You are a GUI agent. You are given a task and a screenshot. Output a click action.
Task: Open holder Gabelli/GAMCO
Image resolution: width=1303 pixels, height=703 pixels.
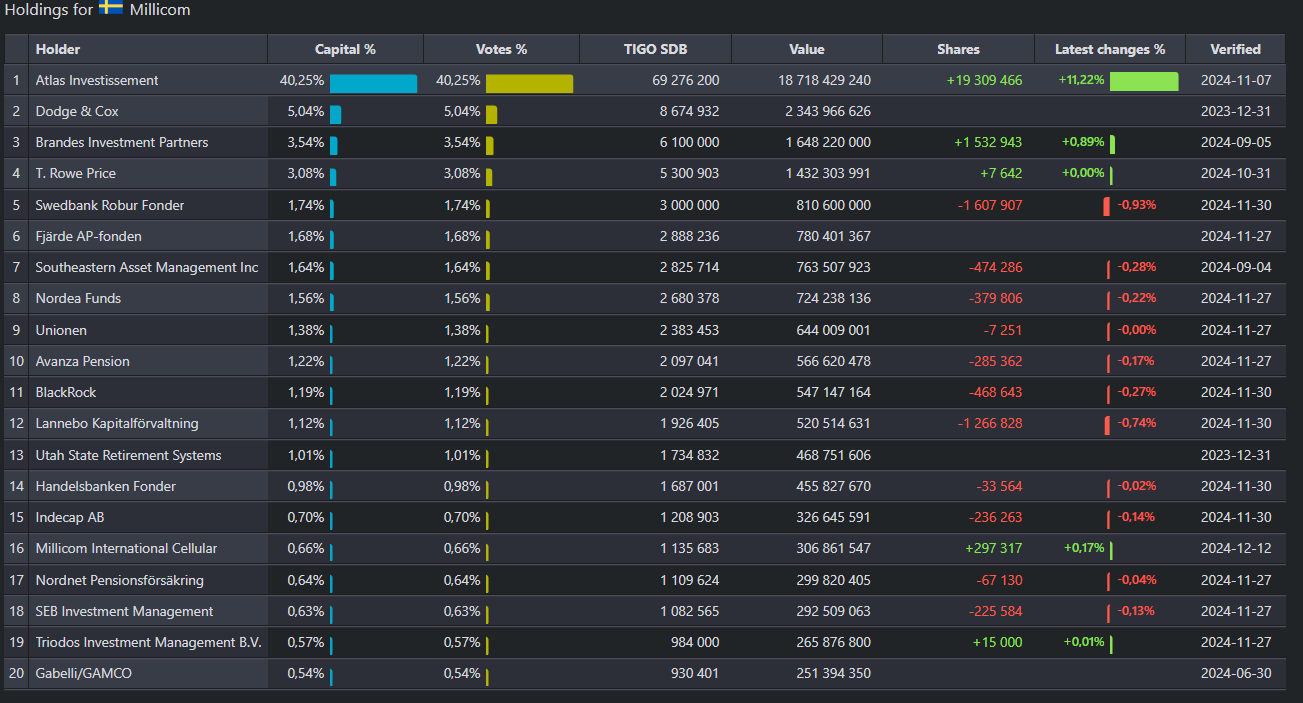84,673
